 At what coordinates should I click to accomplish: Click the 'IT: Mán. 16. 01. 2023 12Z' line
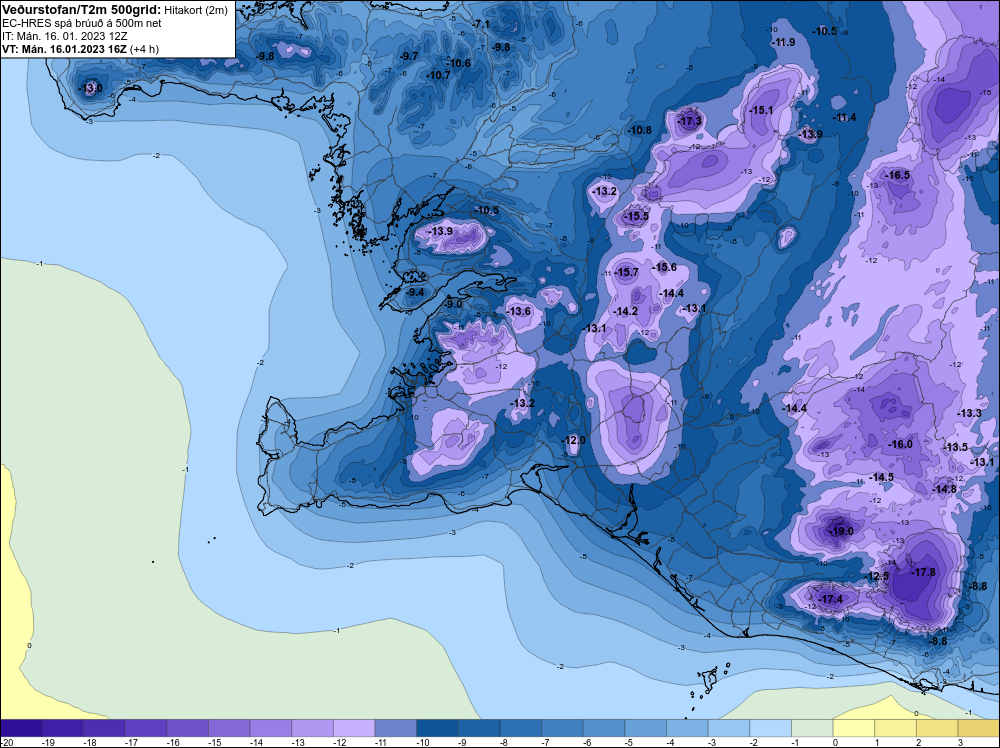coord(65,36)
